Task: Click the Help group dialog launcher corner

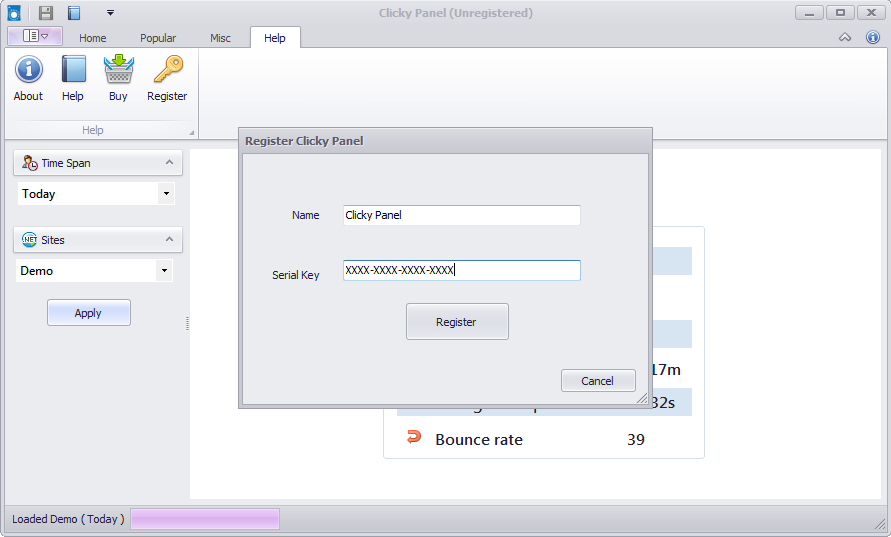Action: click(x=191, y=132)
